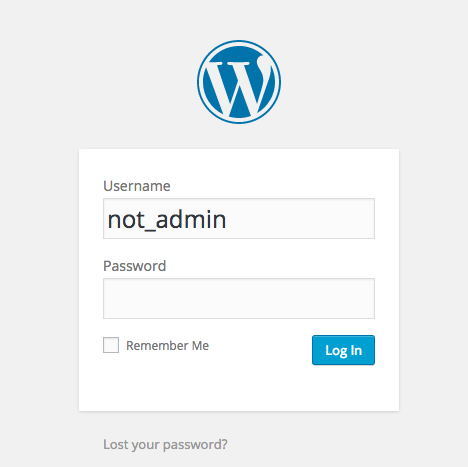Click inside the empty Password field
468x467 pixels.
(x=239, y=299)
